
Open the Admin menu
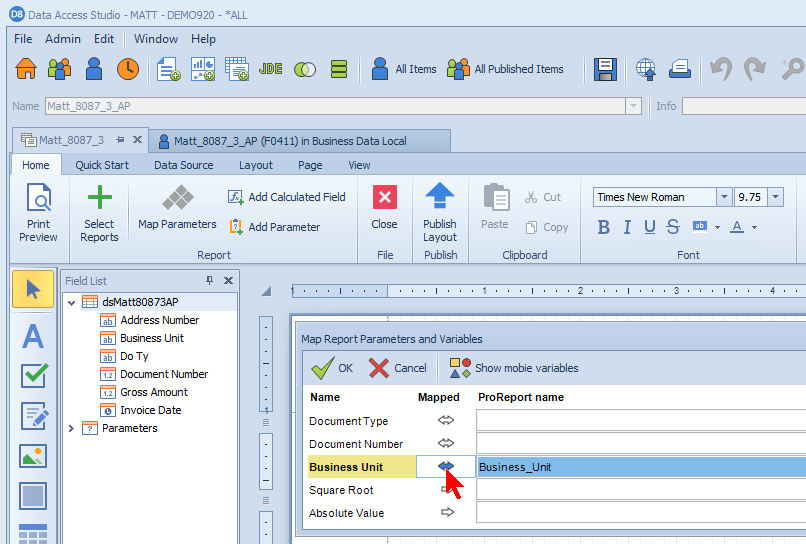(x=63, y=39)
